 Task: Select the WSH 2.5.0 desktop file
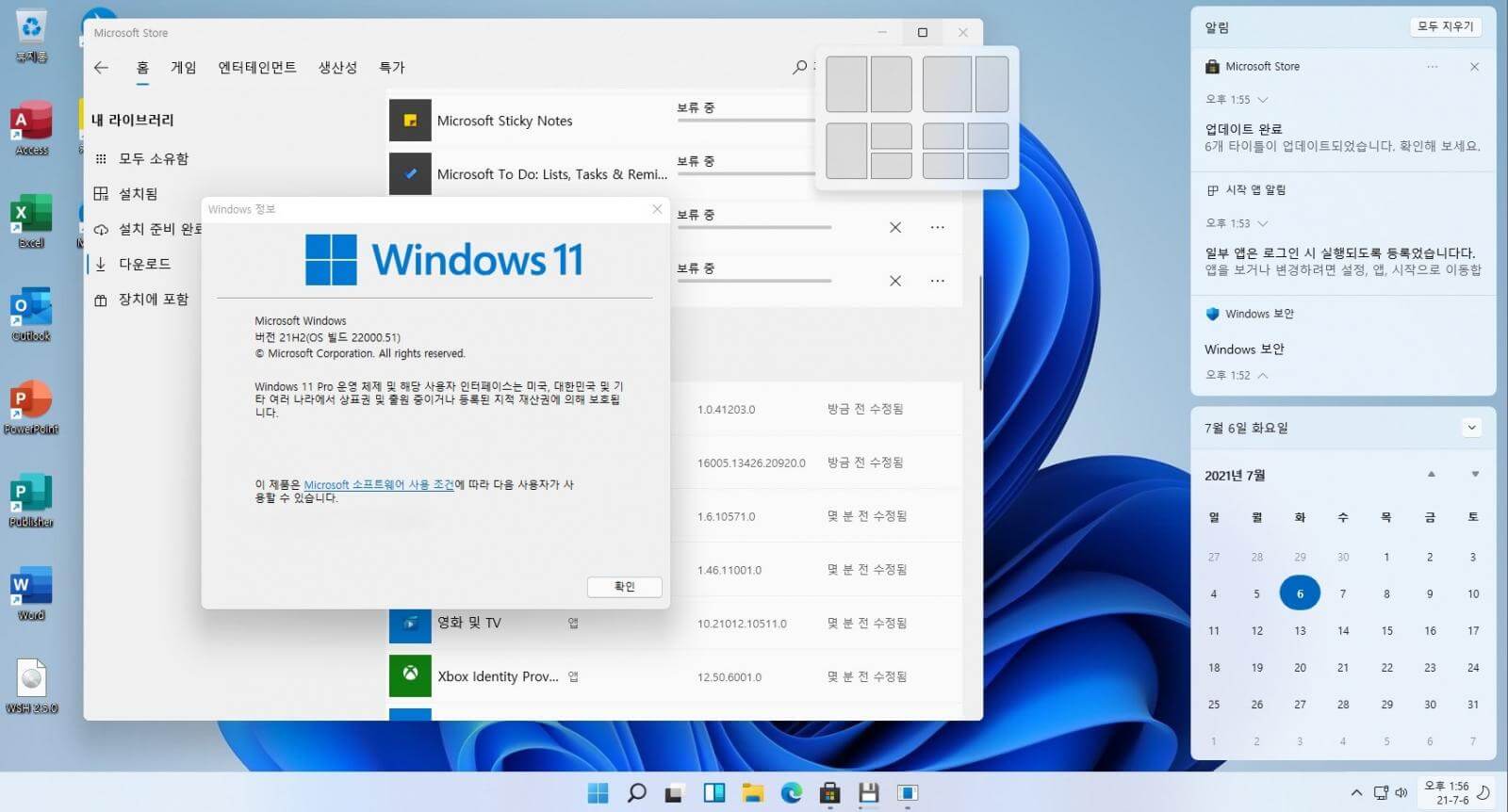click(31, 687)
